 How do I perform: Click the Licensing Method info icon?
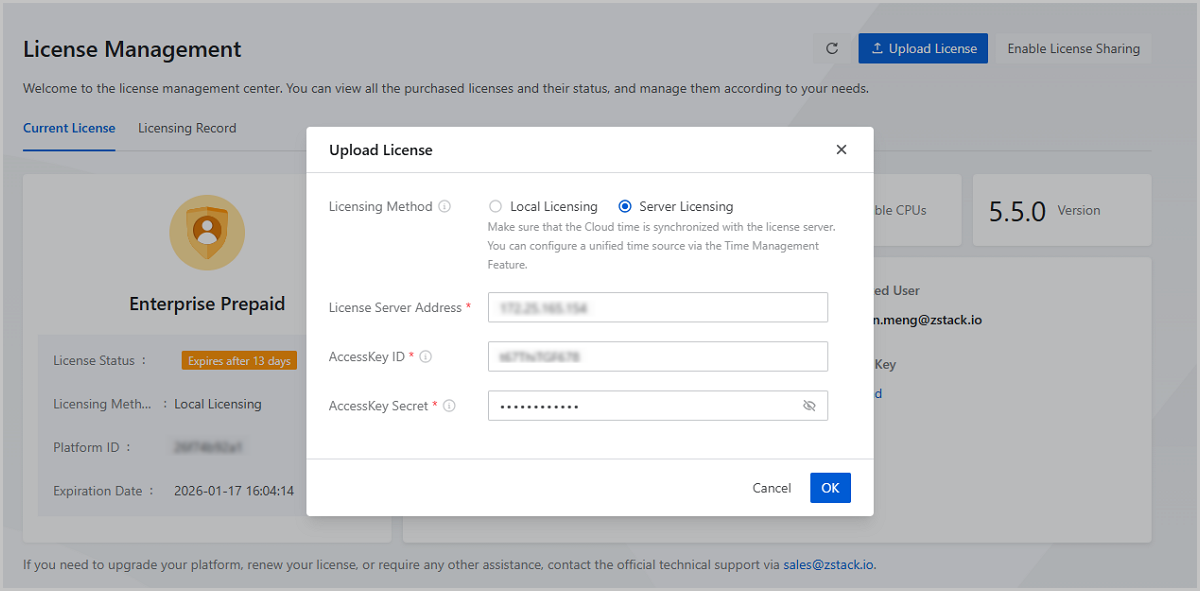445,207
